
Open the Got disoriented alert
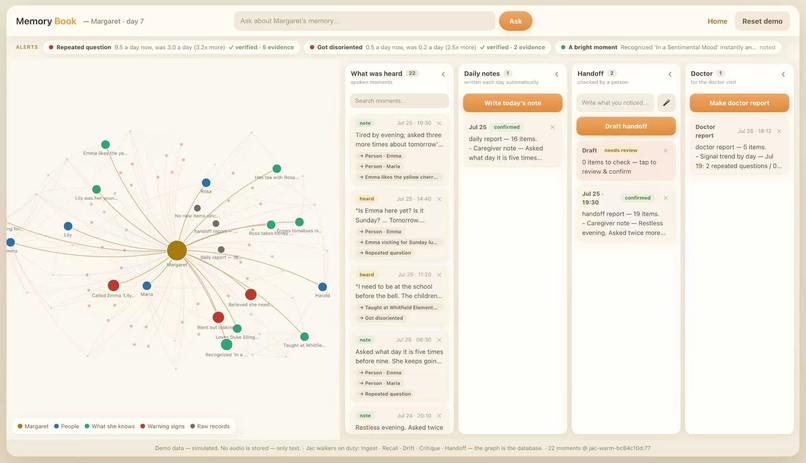(427, 47)
